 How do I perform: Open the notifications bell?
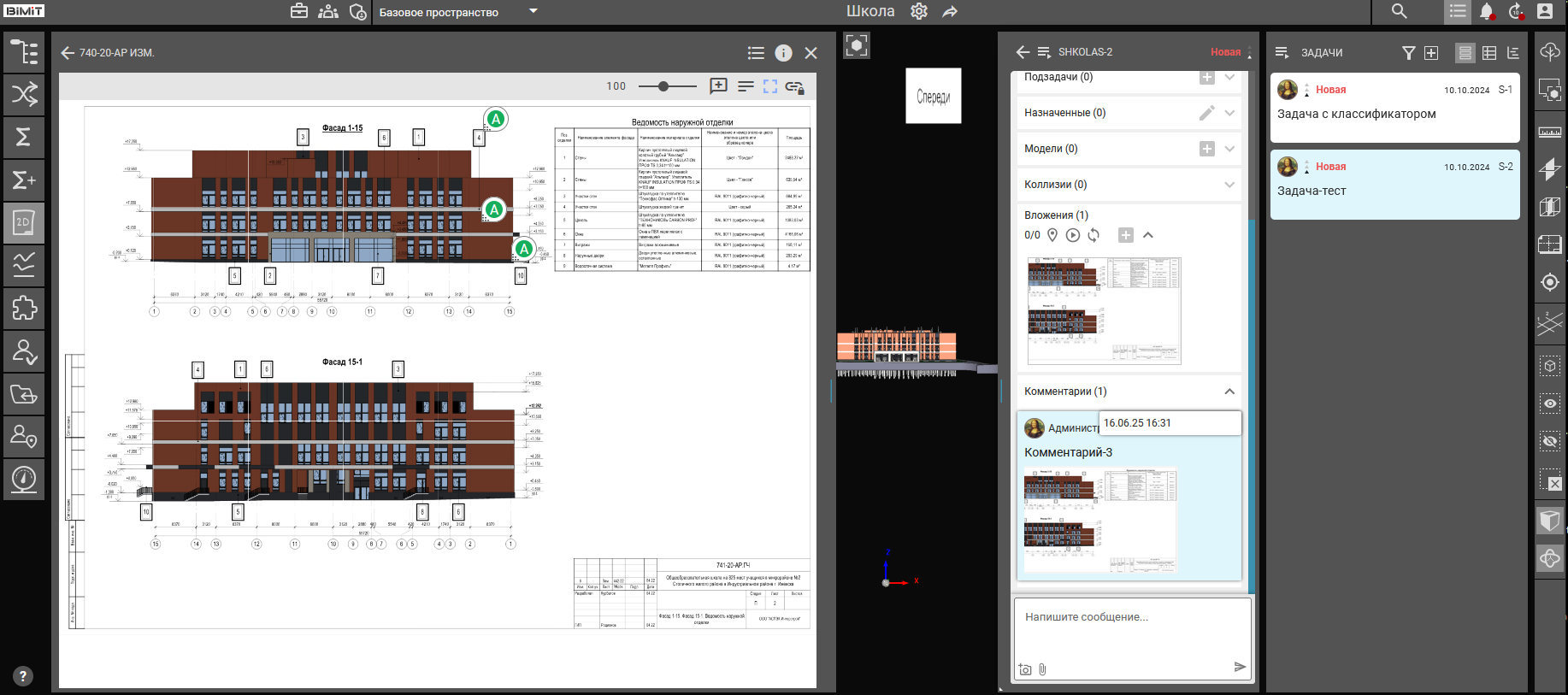[1487, 11]
